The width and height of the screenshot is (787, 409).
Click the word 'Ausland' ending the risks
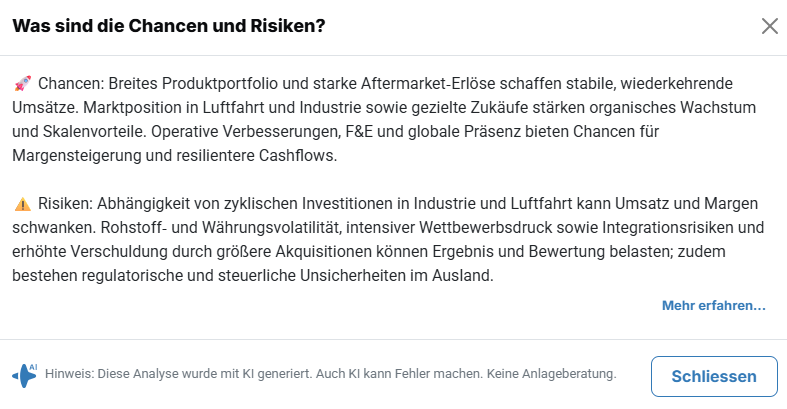(x=464, y=275)
